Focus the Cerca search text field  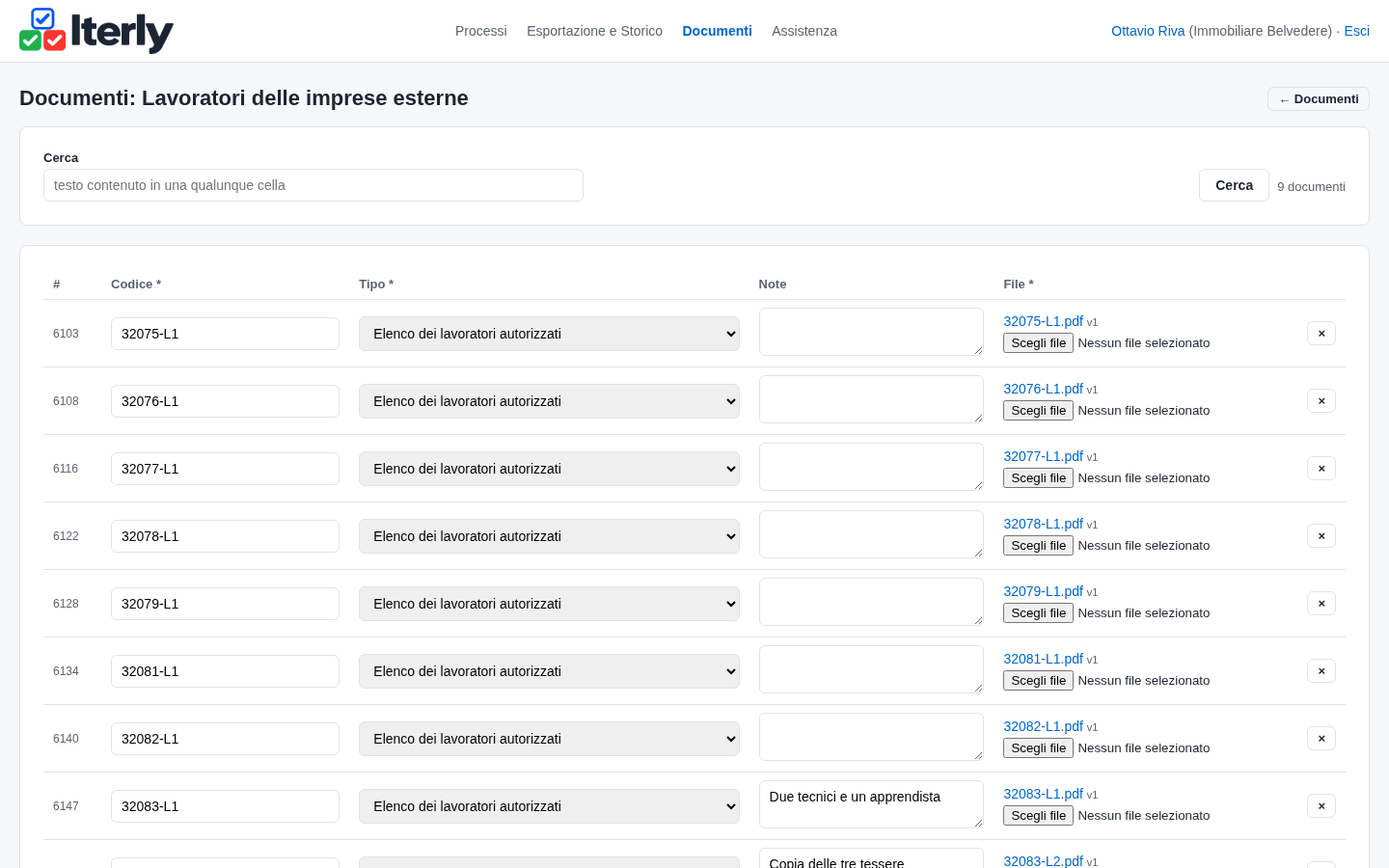pos(313,185)
